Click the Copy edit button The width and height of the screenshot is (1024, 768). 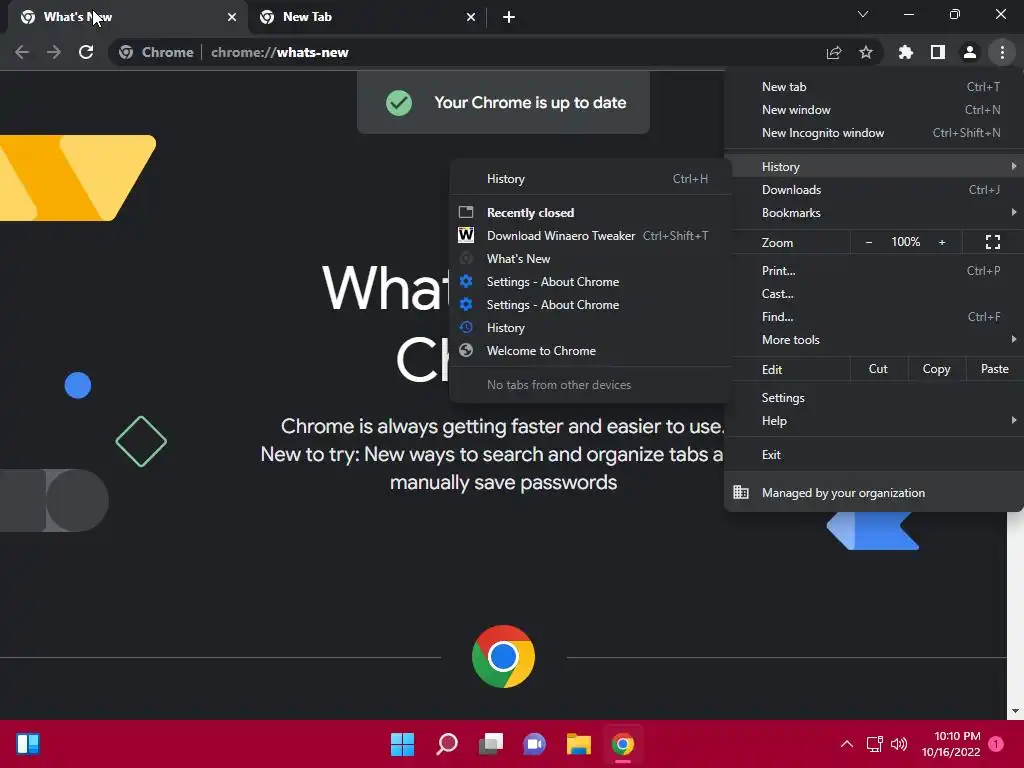[936, 369]
